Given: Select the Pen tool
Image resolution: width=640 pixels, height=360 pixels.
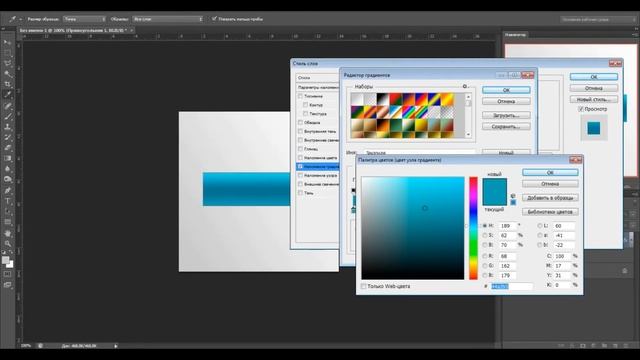Looking at the screenshot, I should coord(7,190).
